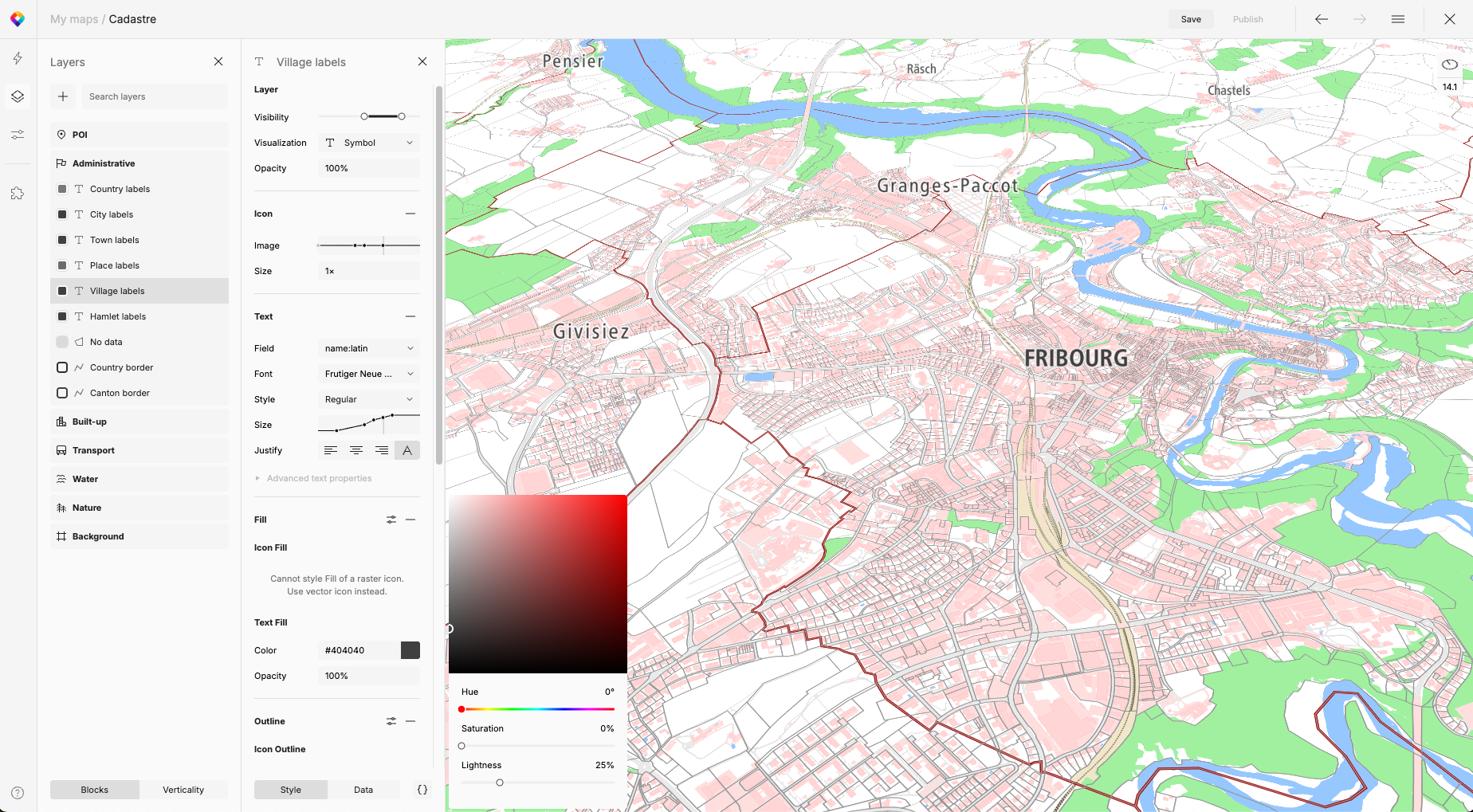1473x812 pixels.
Task: Switch to the Verticality tab
Action: coord(183,790)
